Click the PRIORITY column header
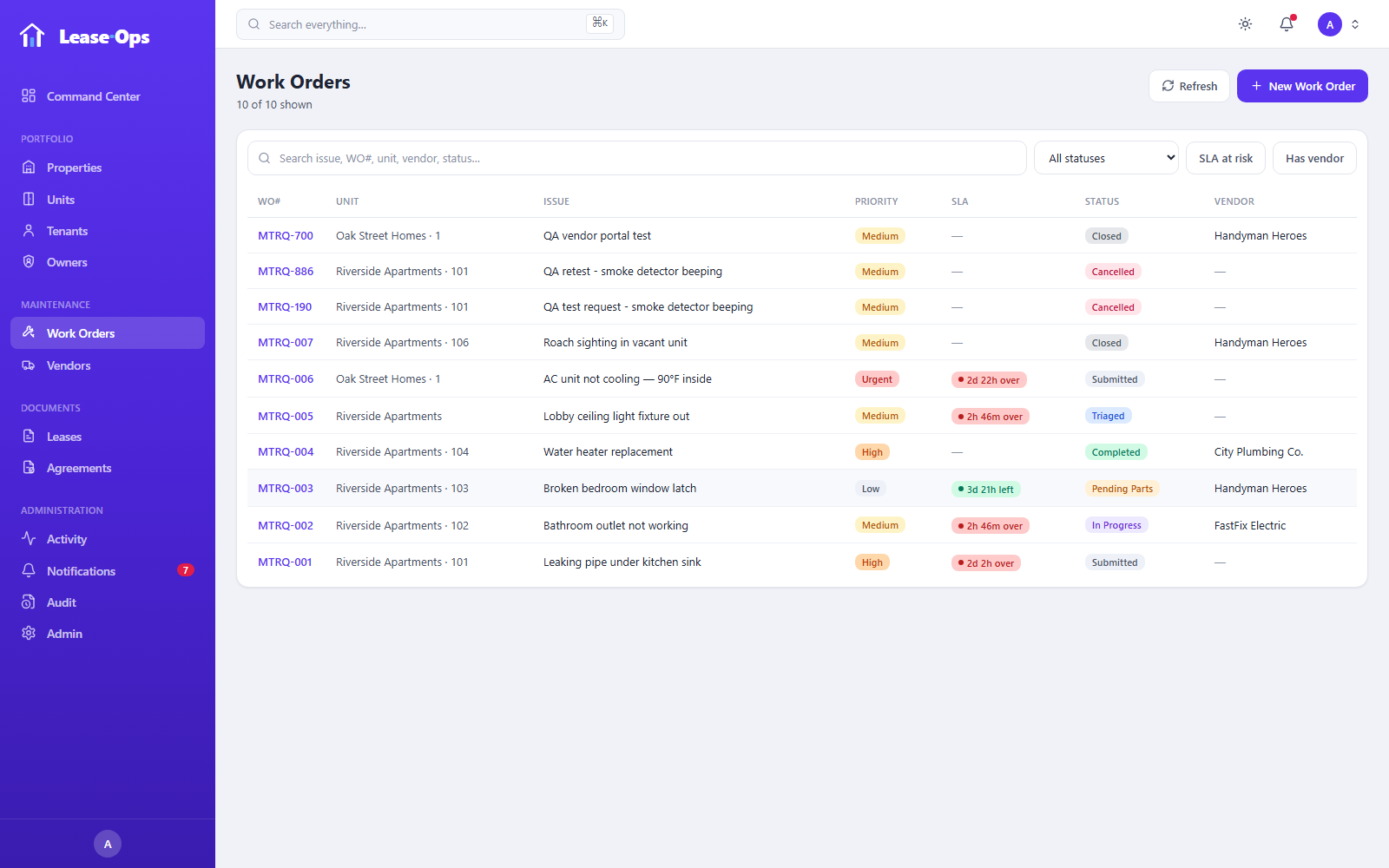Viewport: 1389px width, 868px height. coord(876,201)
